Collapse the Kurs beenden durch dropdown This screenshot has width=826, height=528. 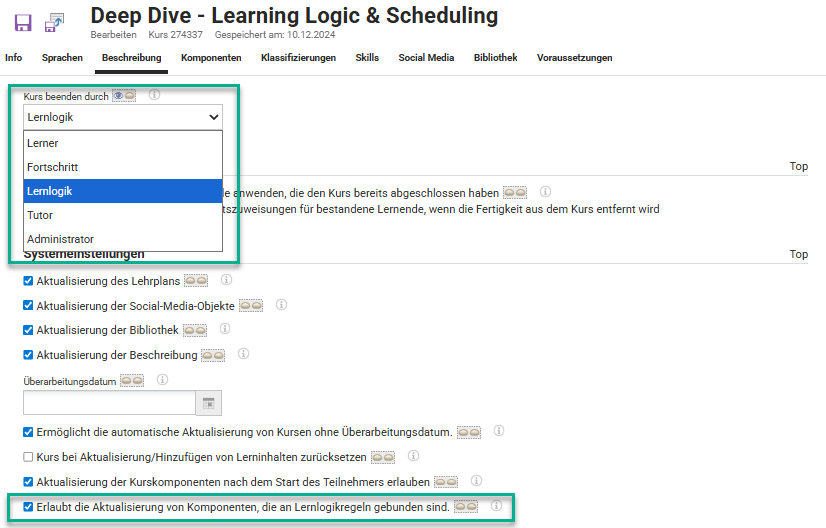click(x=123, y=117)
